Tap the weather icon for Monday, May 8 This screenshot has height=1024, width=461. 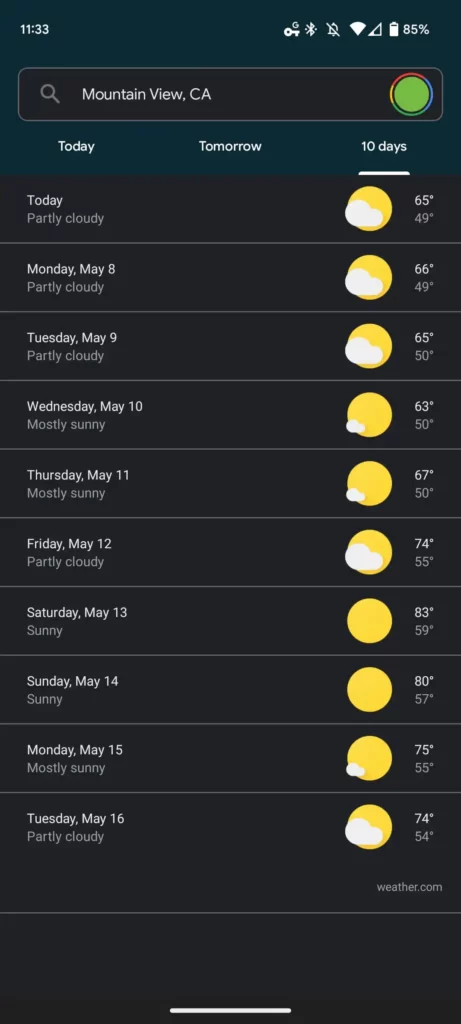coord(369,278)
